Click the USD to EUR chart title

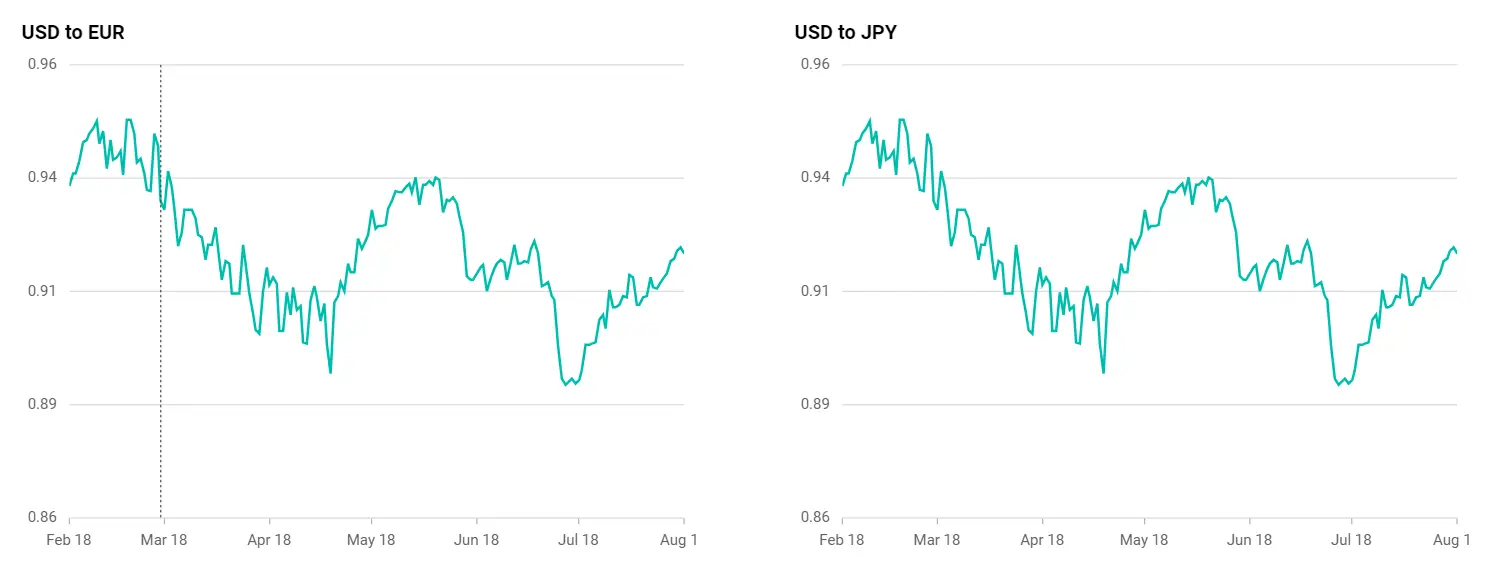click(73, 32)
